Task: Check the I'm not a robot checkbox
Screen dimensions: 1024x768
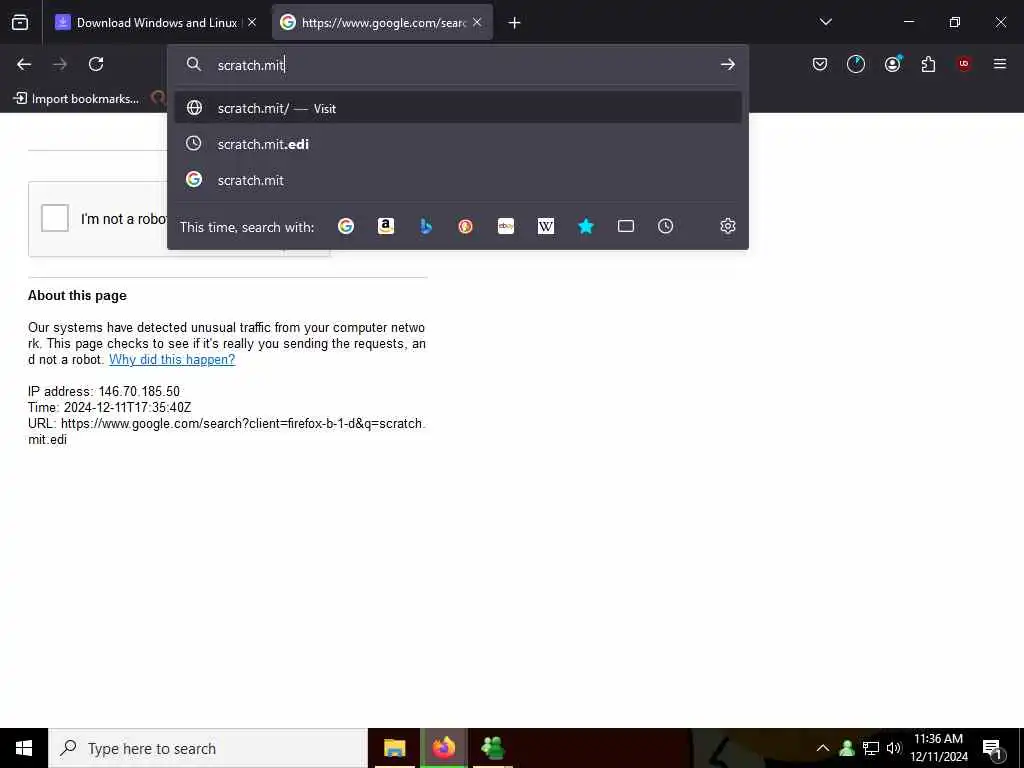Action: [x=55, y=218]
